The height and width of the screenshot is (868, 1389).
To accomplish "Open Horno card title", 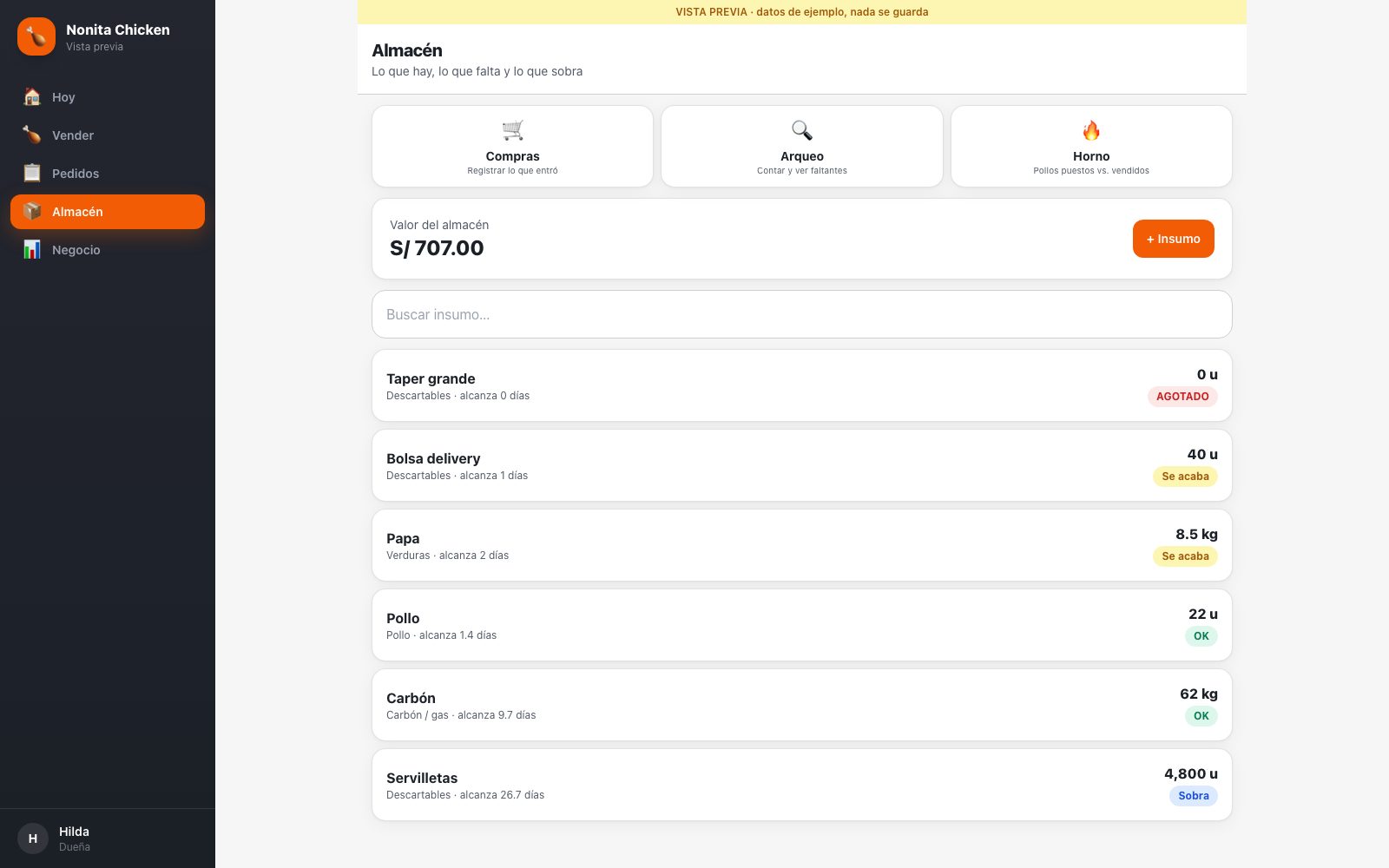I will click(x=1091, y=156).
